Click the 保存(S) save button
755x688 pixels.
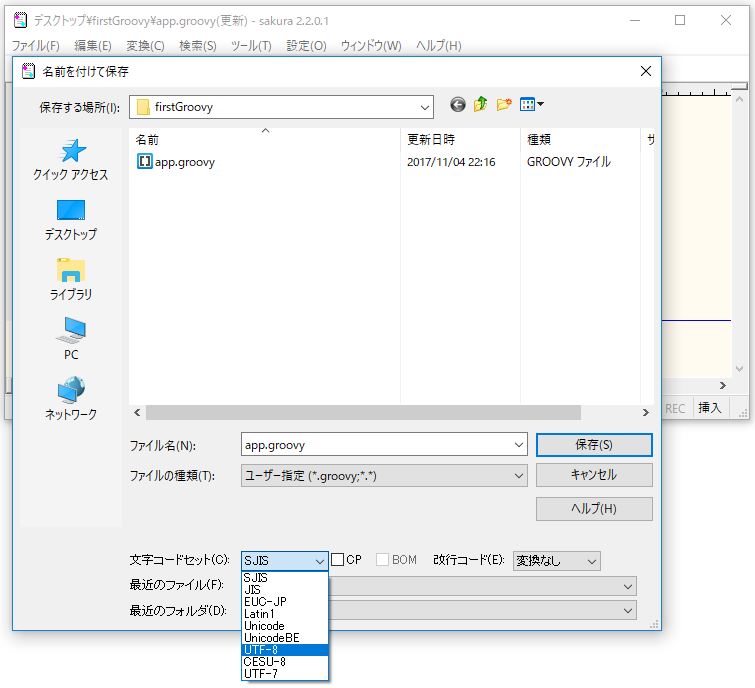pos(594,444)
